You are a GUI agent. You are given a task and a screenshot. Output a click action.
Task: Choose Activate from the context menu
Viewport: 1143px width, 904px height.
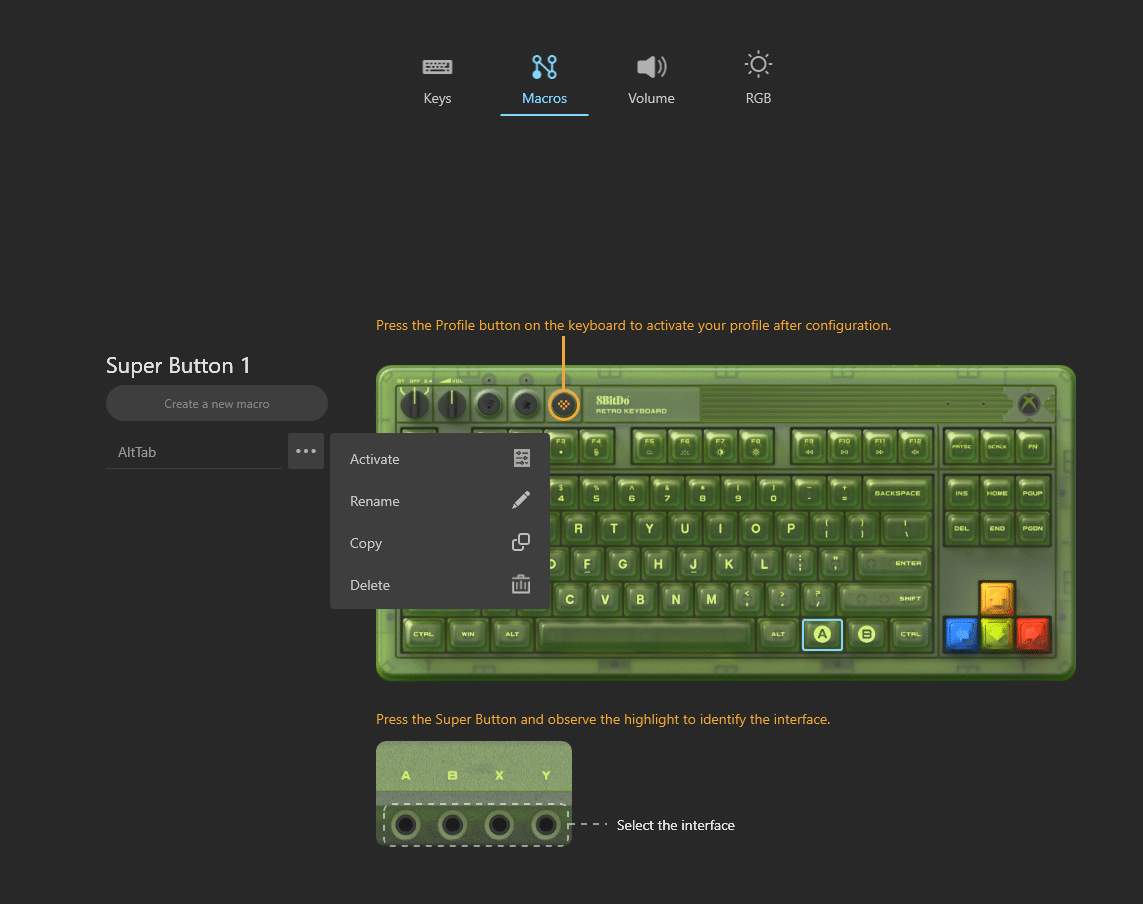pos(440,459)
